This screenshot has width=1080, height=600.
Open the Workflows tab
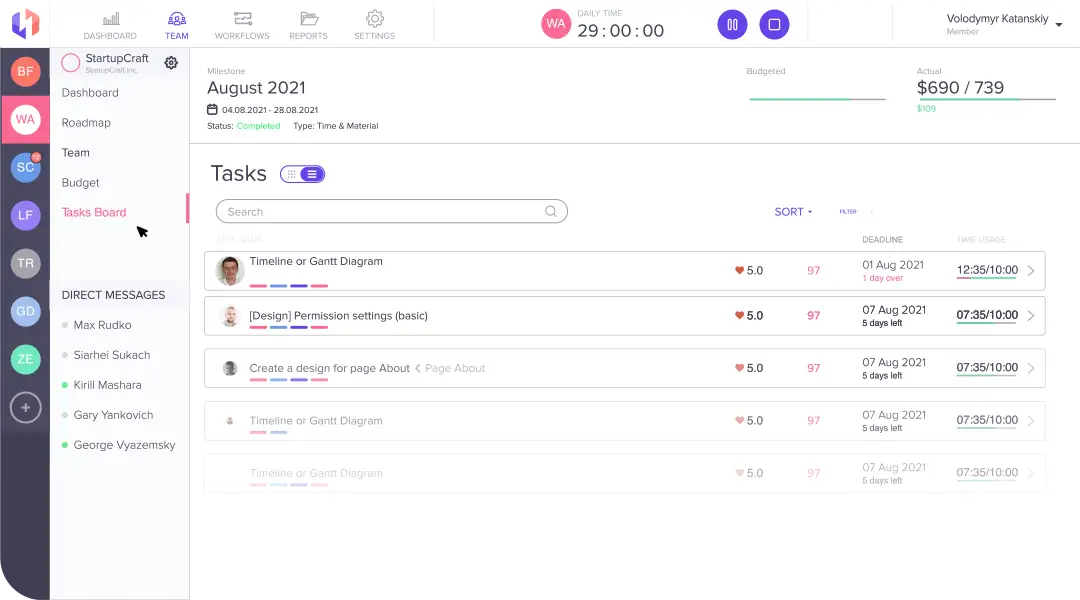pos(242,25)
